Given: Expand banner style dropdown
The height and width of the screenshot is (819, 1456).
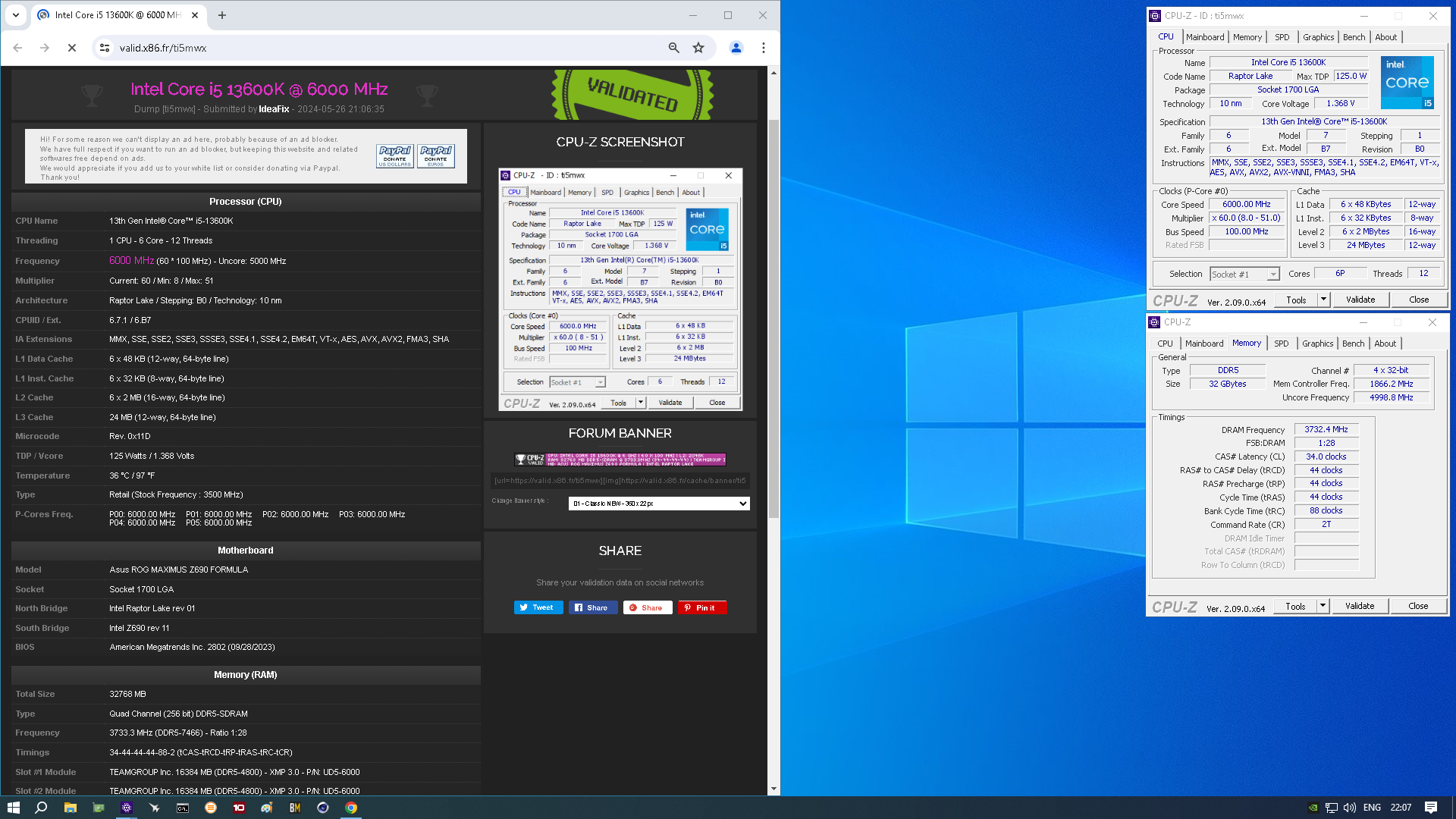Looking at the screenshot, I should pyautogui.click(x=659, y=504).
